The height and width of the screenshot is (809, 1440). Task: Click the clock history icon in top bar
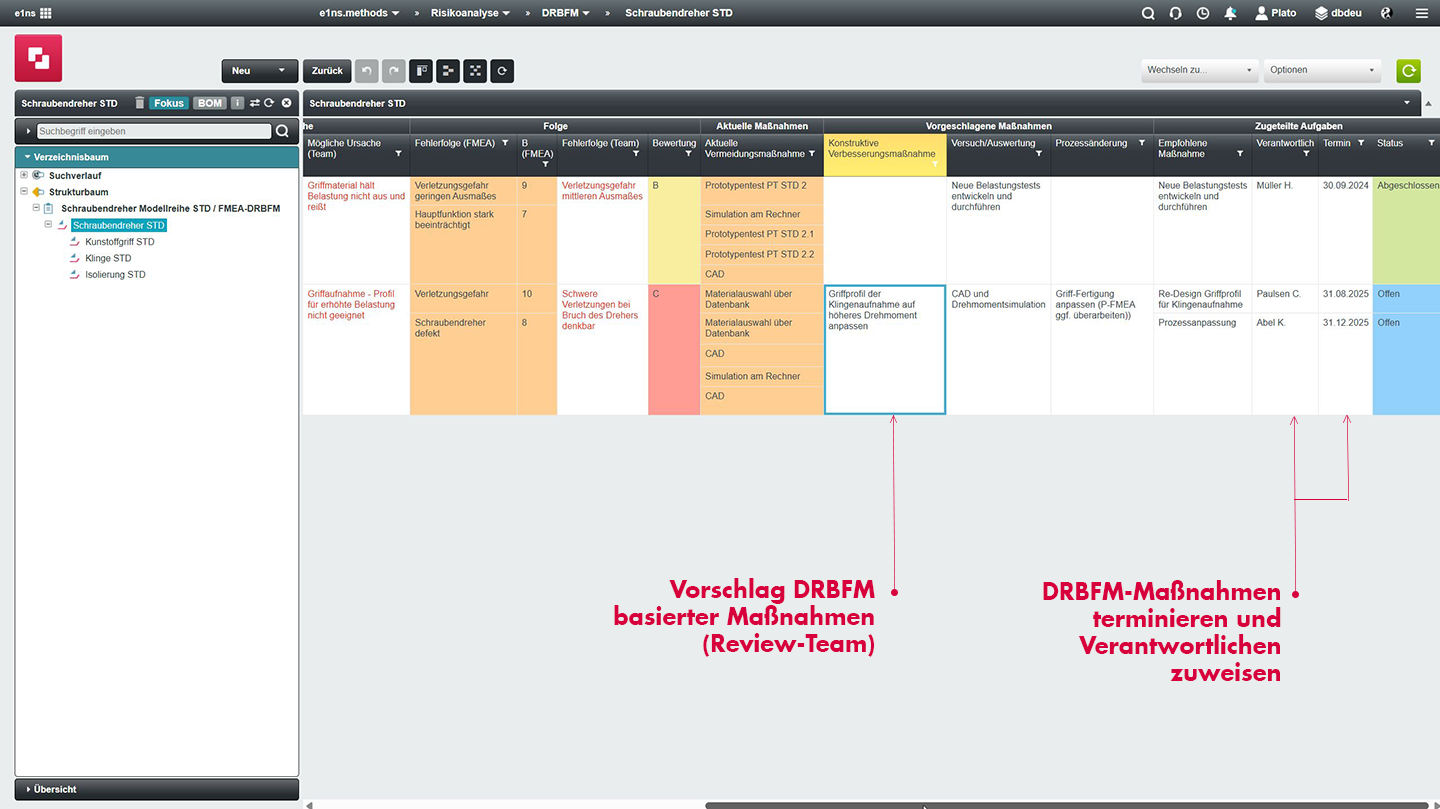click(x=1202, y=13)
